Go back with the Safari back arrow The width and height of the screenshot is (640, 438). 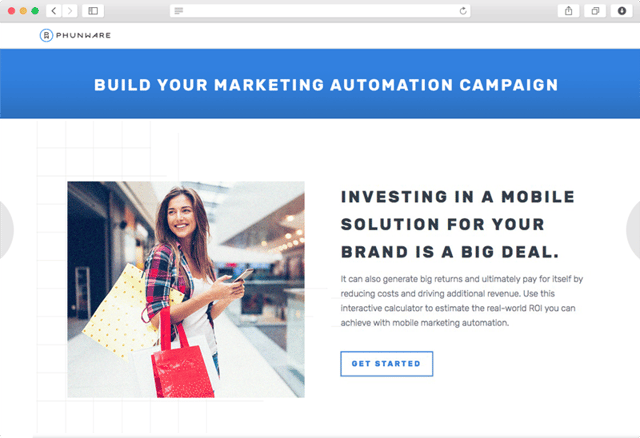[54, 11]
